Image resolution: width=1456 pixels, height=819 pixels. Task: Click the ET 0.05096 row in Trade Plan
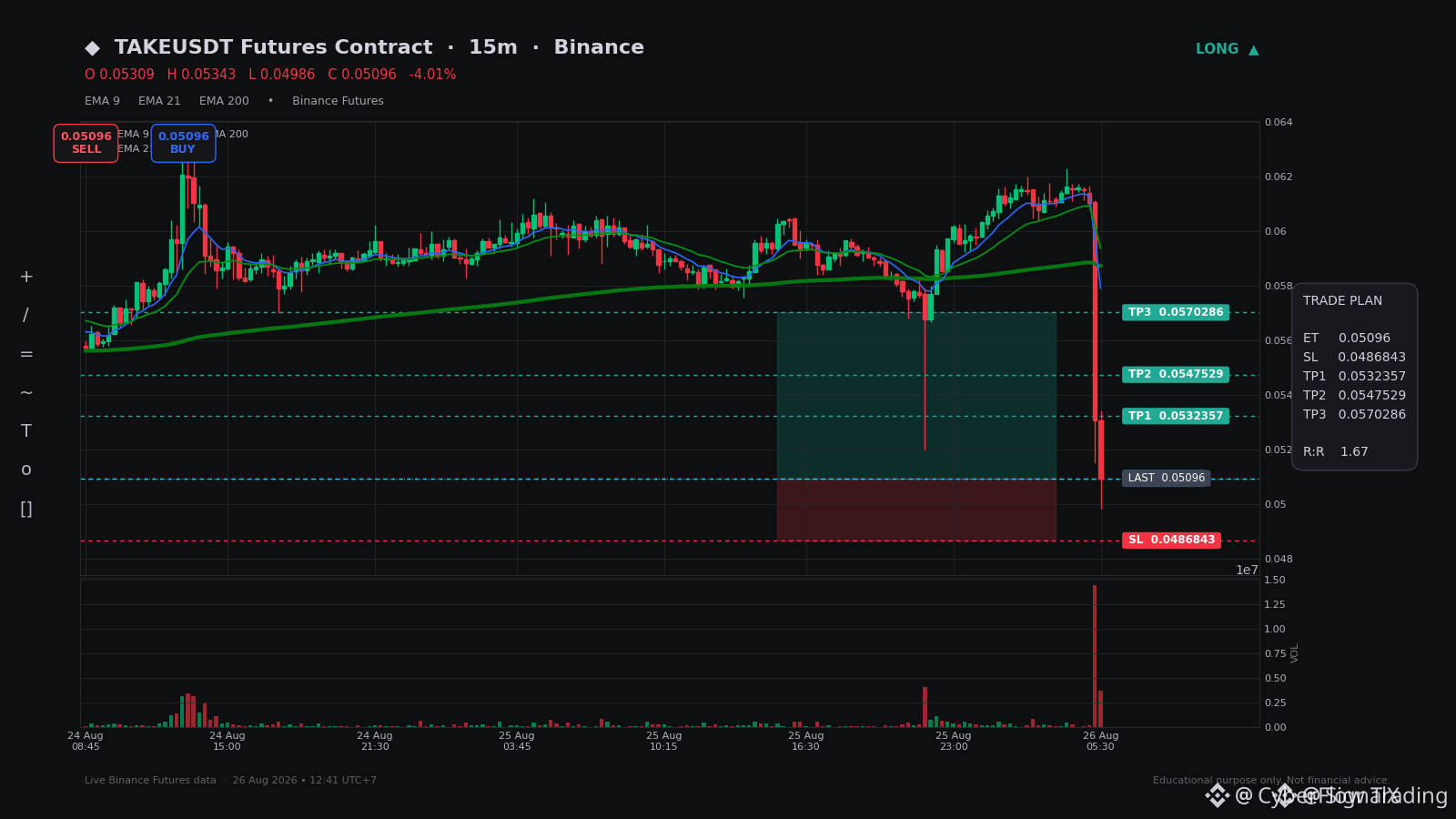pos(1347,339)
